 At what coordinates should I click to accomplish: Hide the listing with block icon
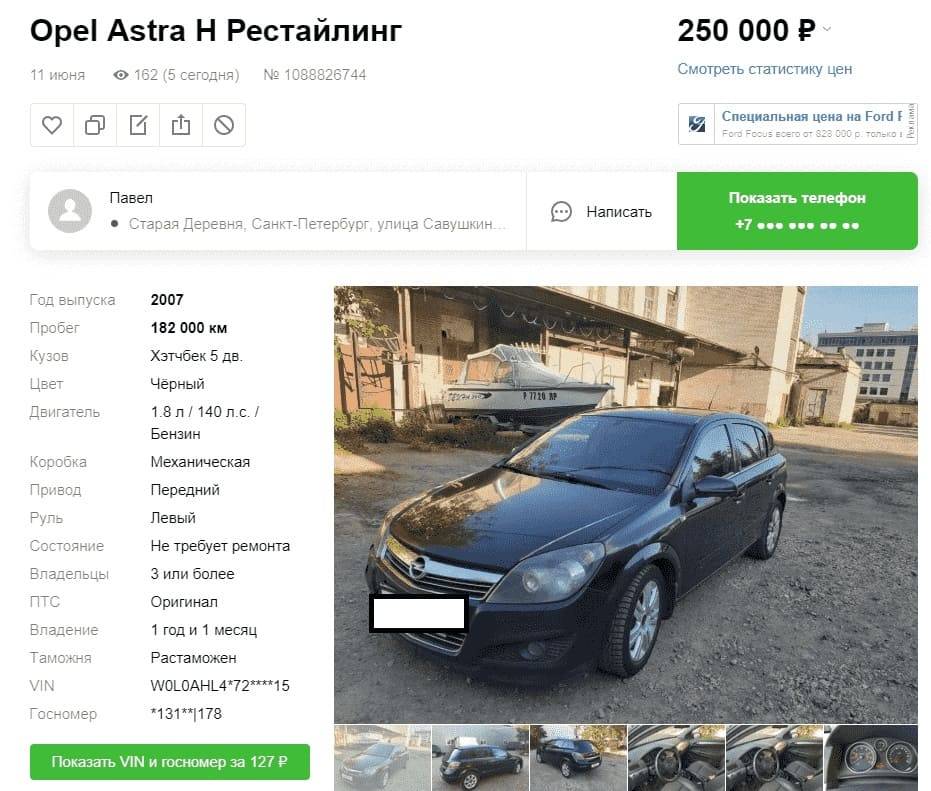(224, 125)
